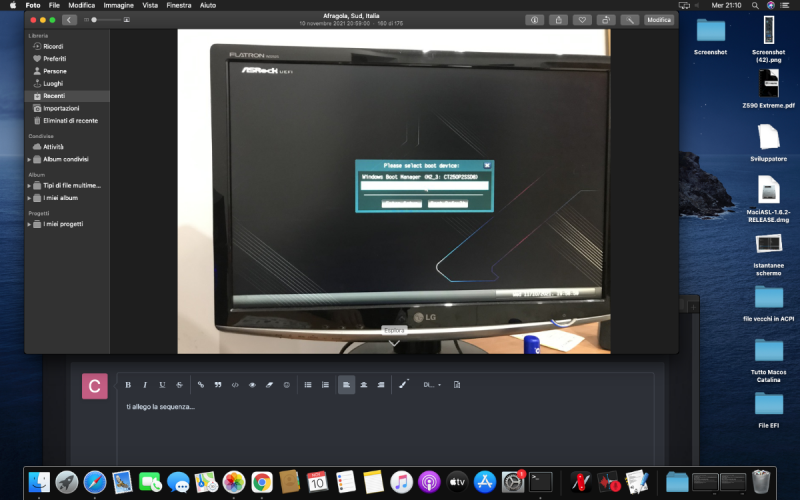Open the File menu
Viewport: 800px width, 500px height.
coord(54,5)
